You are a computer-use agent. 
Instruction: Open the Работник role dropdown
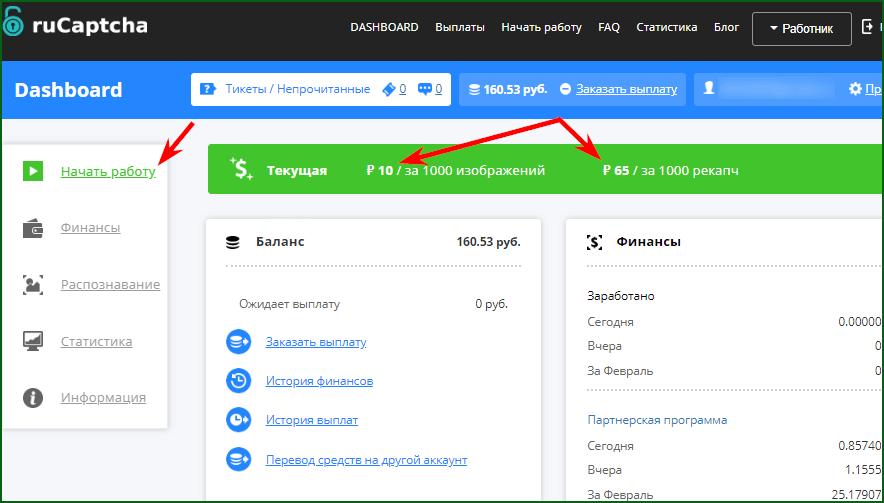pos(802,29)
